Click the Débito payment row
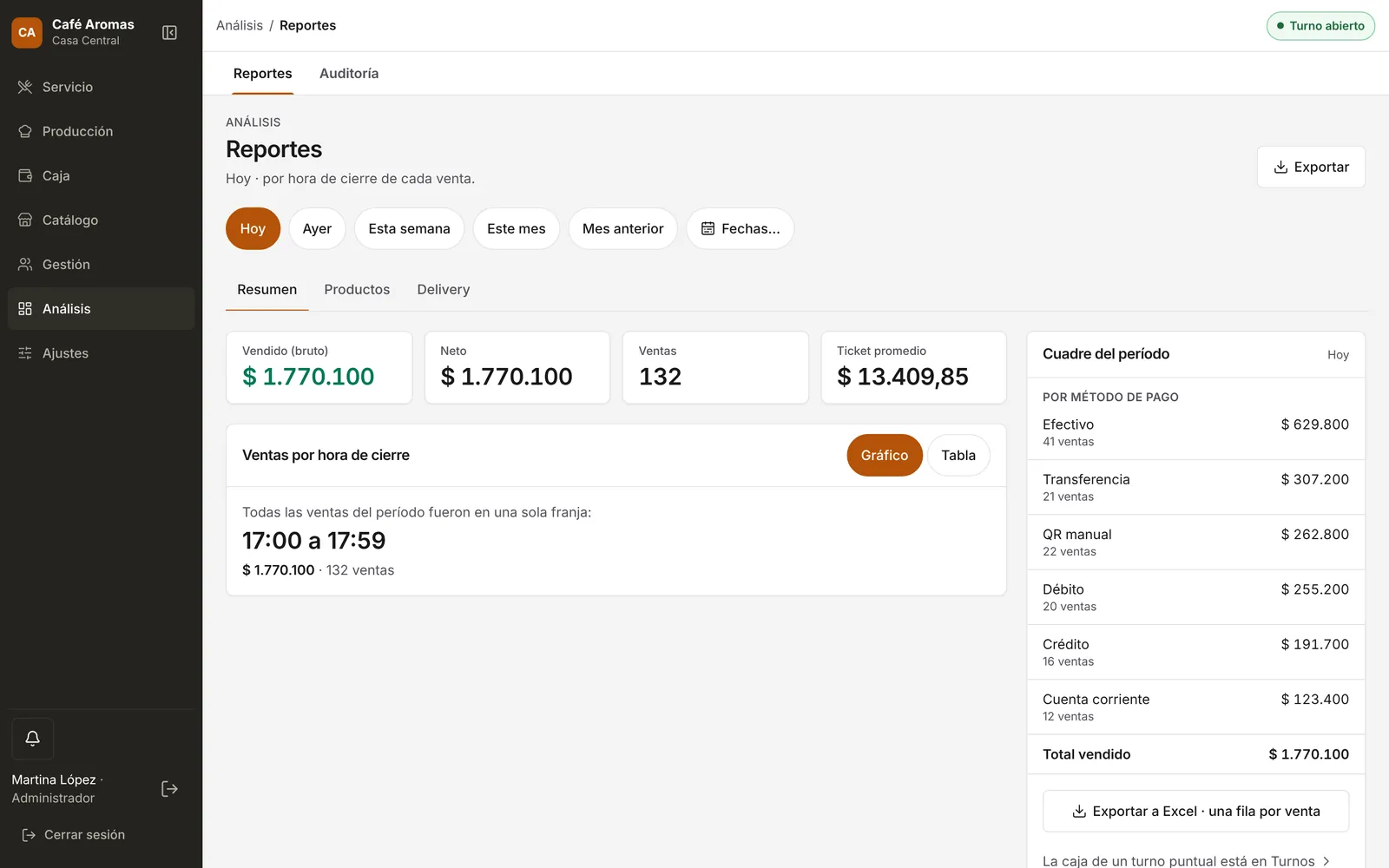Image resolution: width=1389 pixels, height=868 pixels. point(1195,597)
